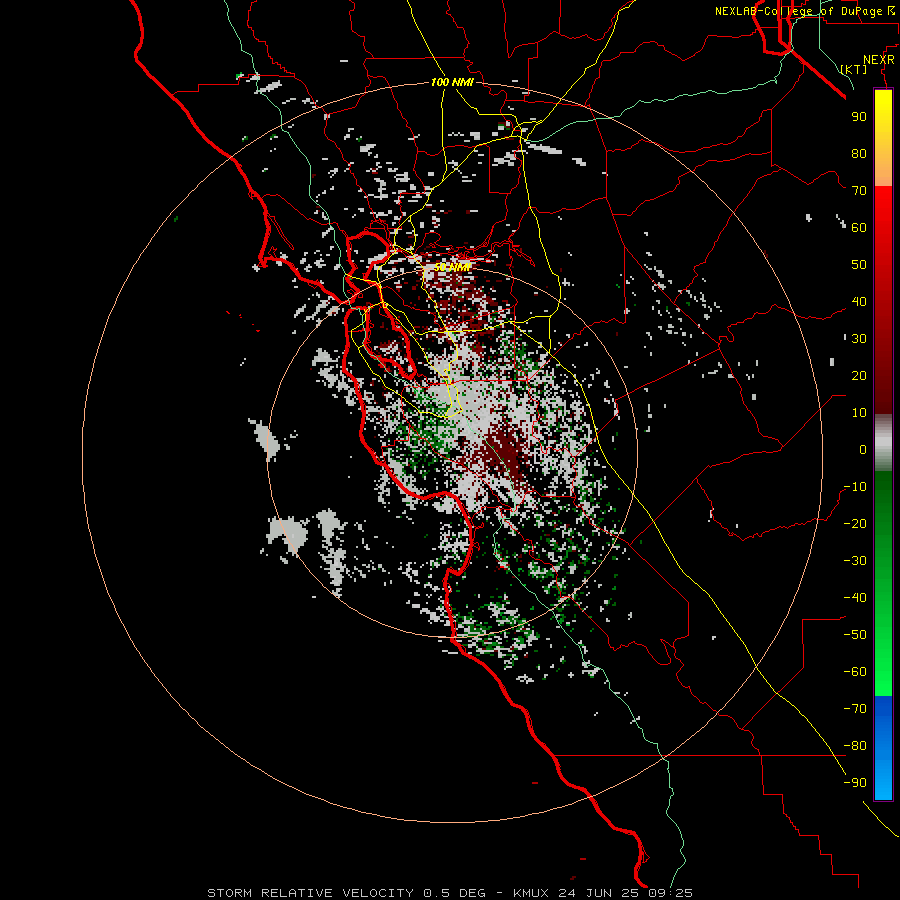Click the 09:25 timestamp in caption

click(x=669, y=893)
